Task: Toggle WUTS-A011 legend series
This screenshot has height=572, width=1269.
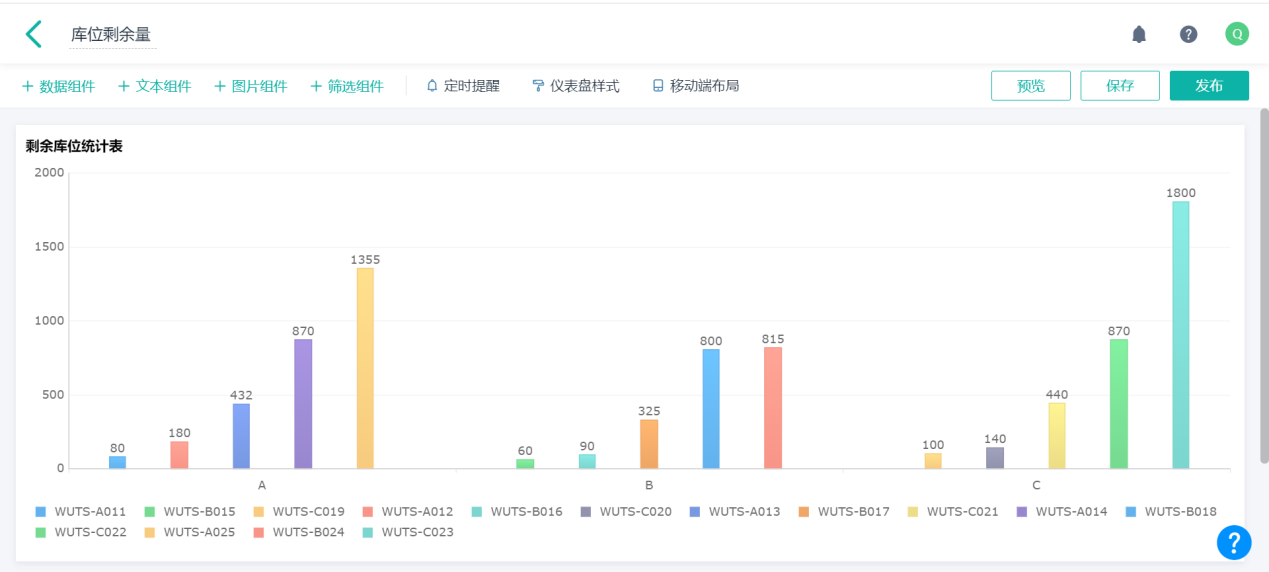Action: click(81, 512)
